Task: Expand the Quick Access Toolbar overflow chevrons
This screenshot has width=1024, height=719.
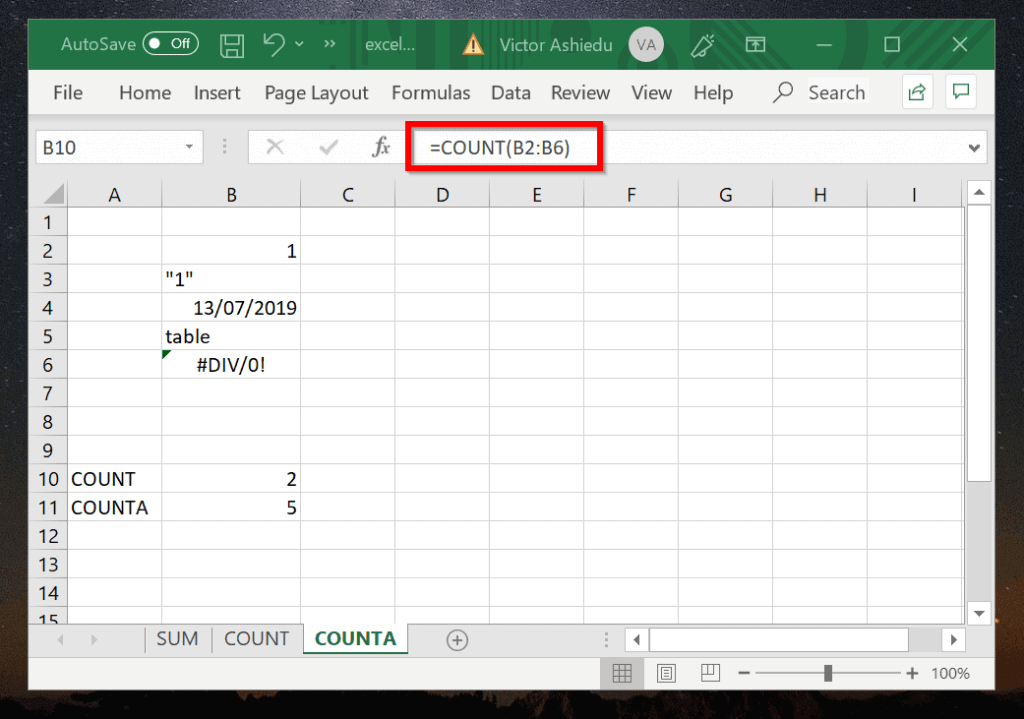Action: [329, 44]
